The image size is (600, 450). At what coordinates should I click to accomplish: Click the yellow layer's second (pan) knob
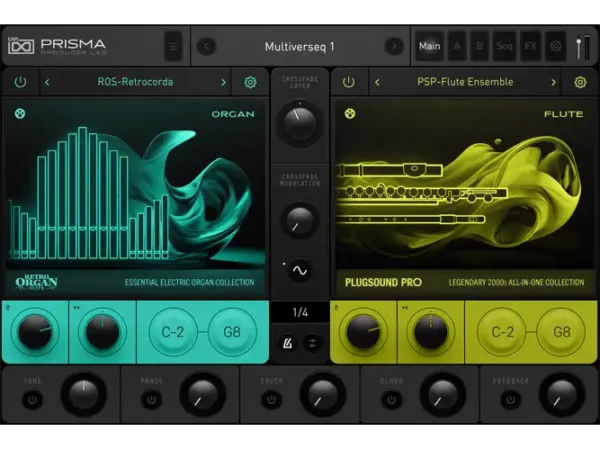click(430, 332)
